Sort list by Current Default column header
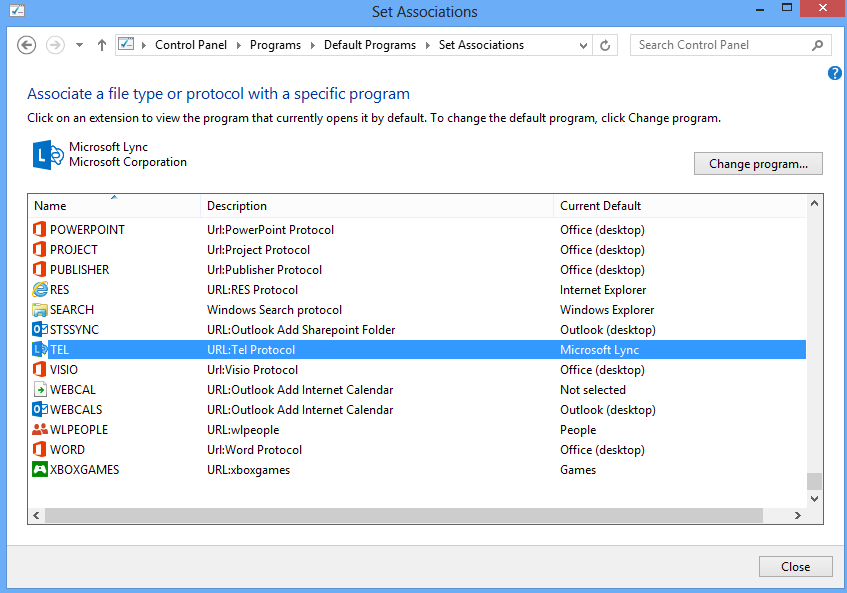 pyautogui.click(x=680, y=206)
